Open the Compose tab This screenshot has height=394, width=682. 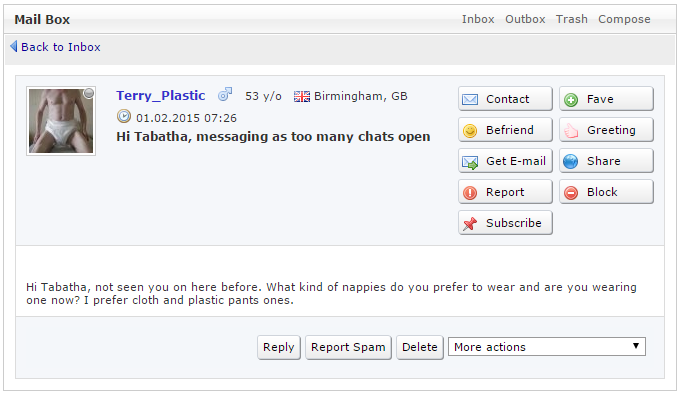tap(624, 19)
